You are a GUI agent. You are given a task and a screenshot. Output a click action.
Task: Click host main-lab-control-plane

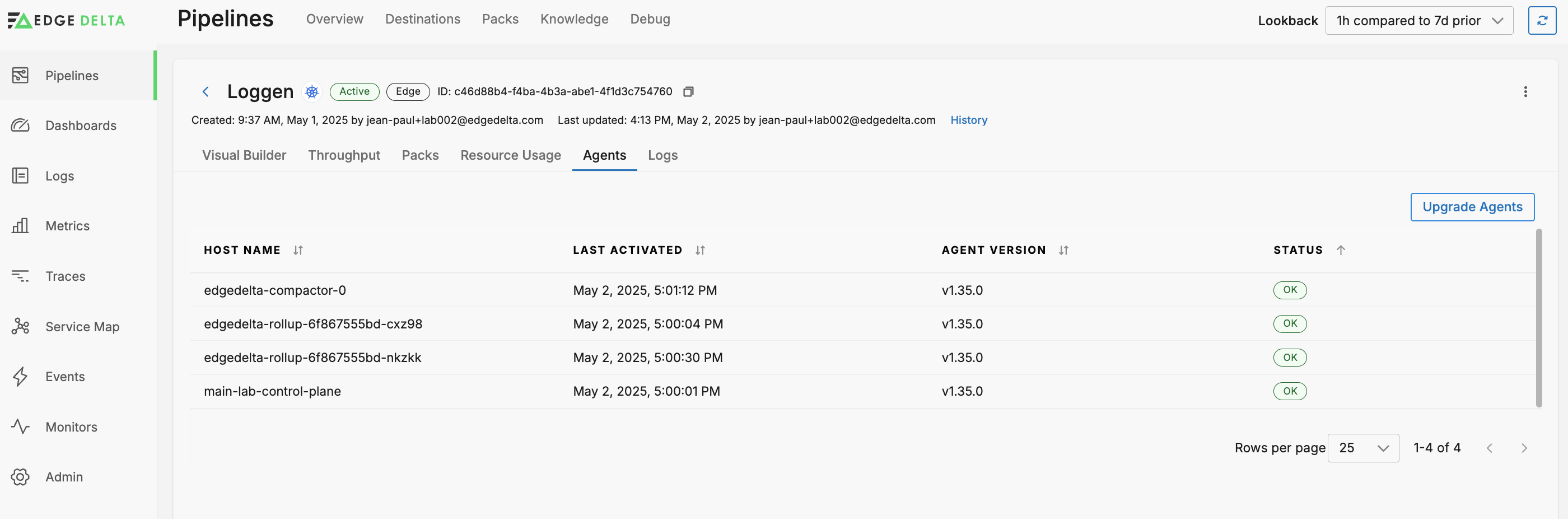point(272,391)
